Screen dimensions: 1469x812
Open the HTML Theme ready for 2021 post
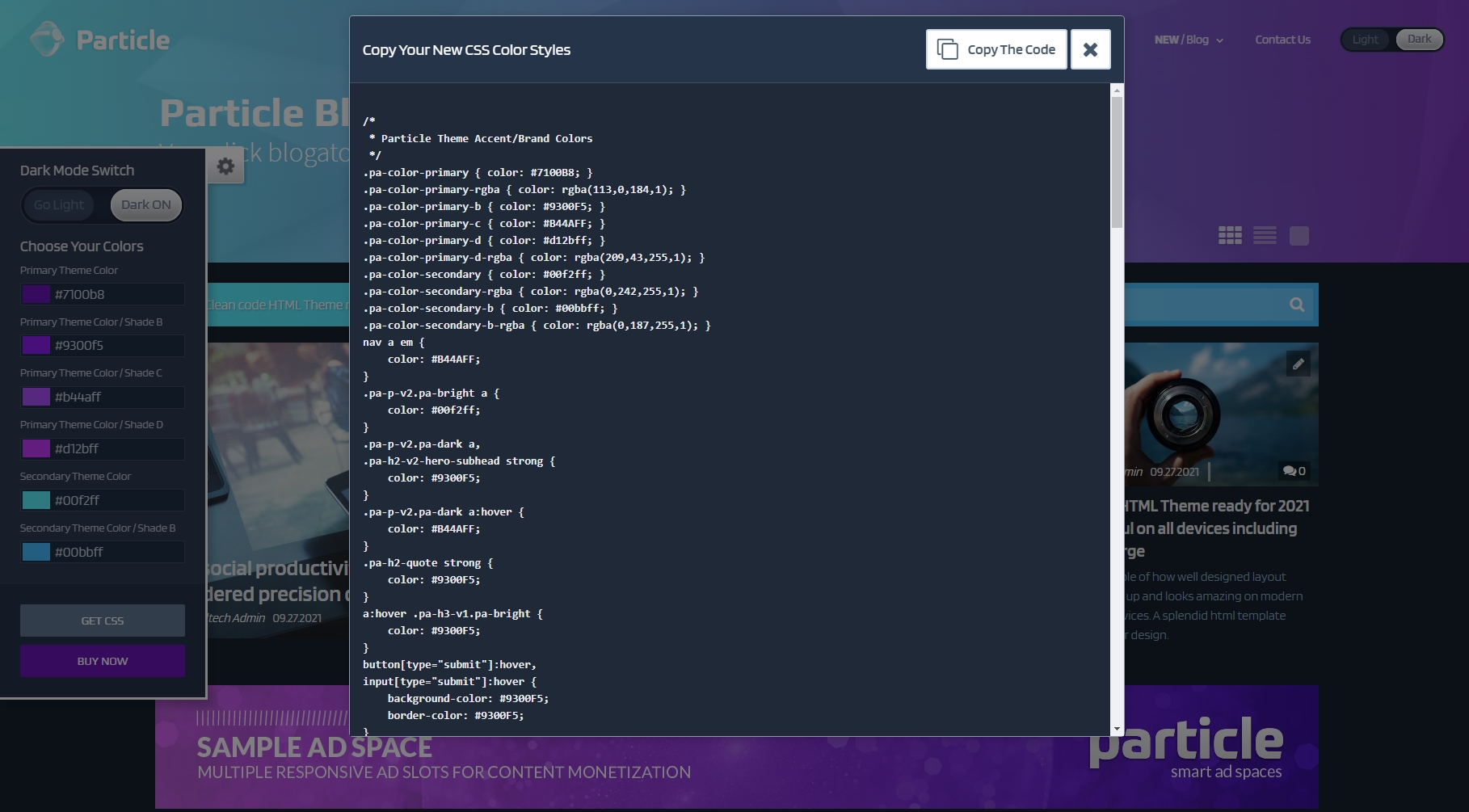pos(1216,528)
